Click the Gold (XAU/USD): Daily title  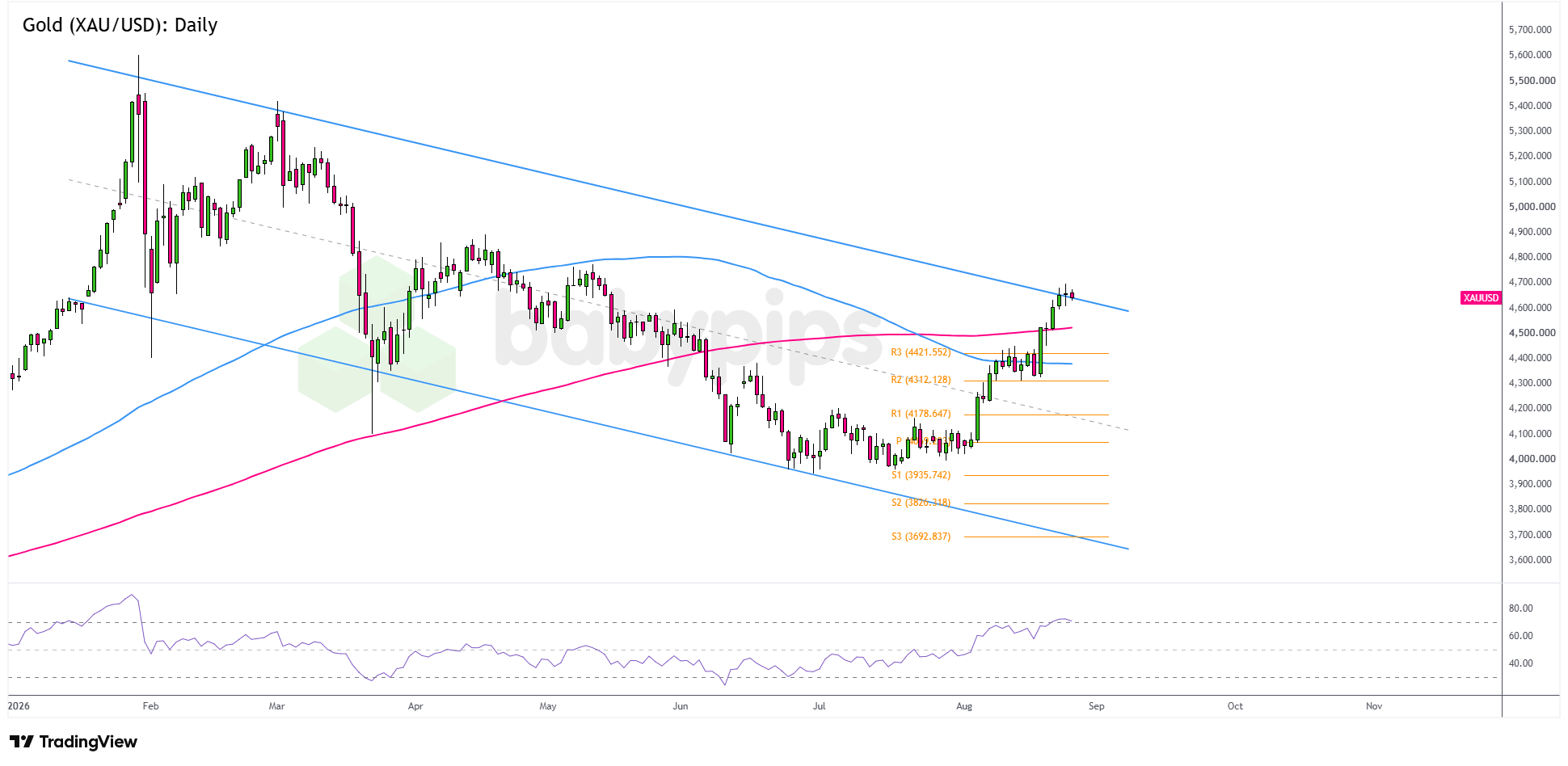coord(120,25)
